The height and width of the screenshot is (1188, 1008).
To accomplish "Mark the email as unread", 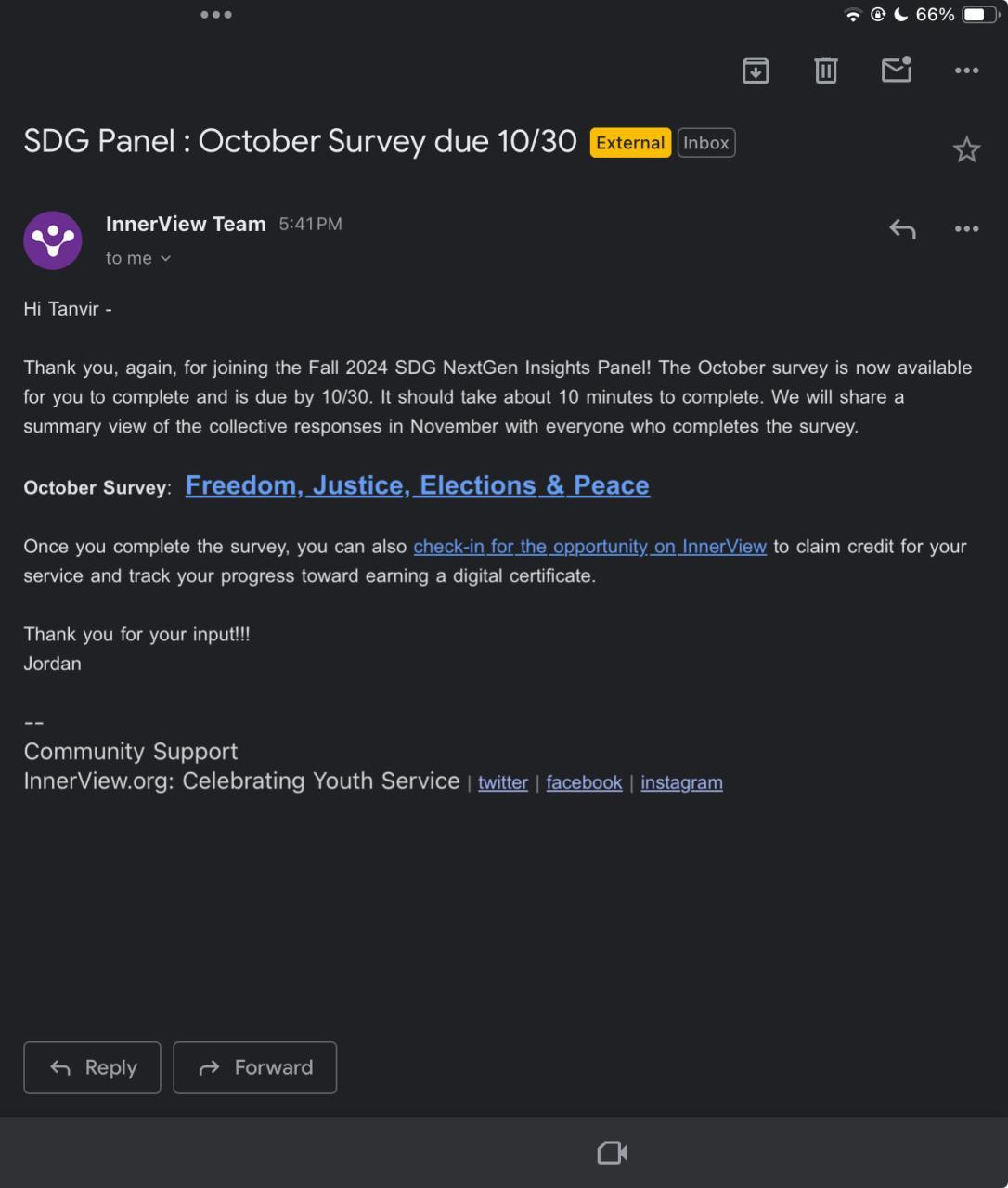I will [x=896, y=71].
